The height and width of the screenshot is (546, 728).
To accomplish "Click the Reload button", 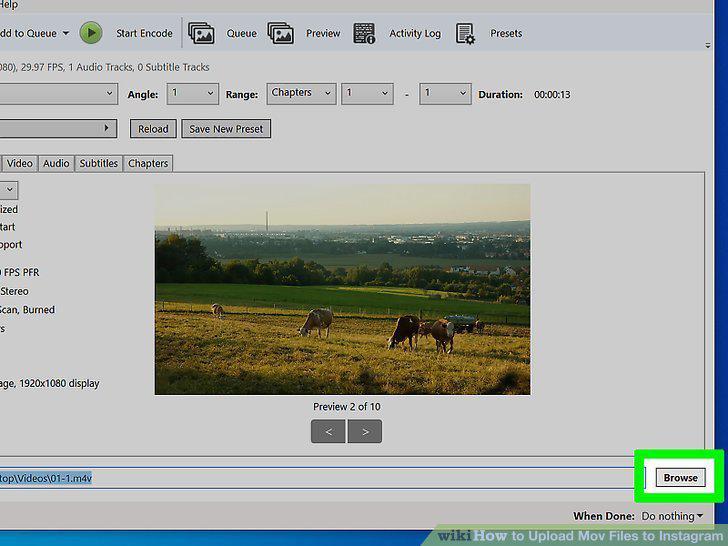I will coord(153,129).
